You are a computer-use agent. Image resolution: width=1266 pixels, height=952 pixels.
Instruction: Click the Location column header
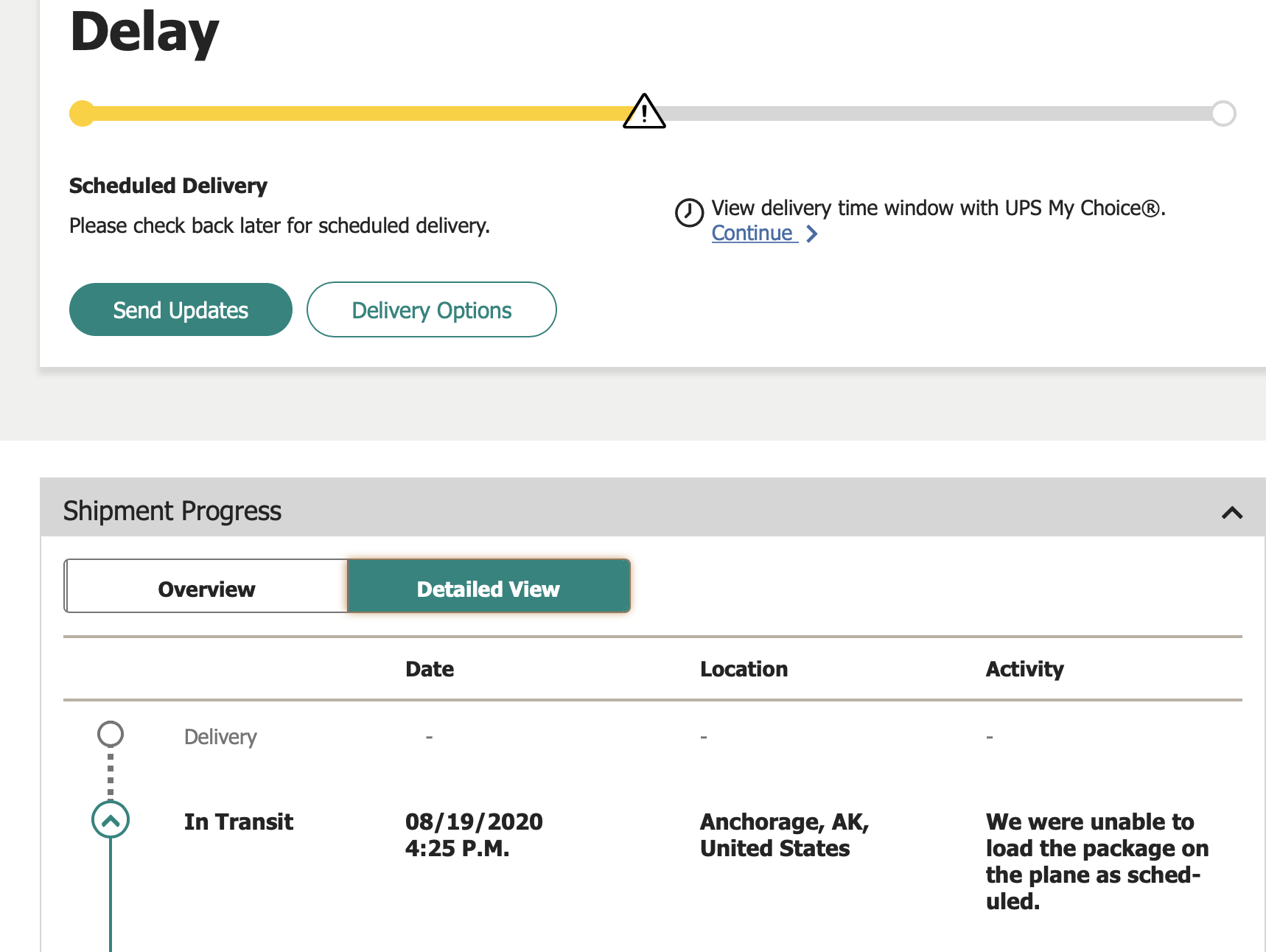[744, 669]
